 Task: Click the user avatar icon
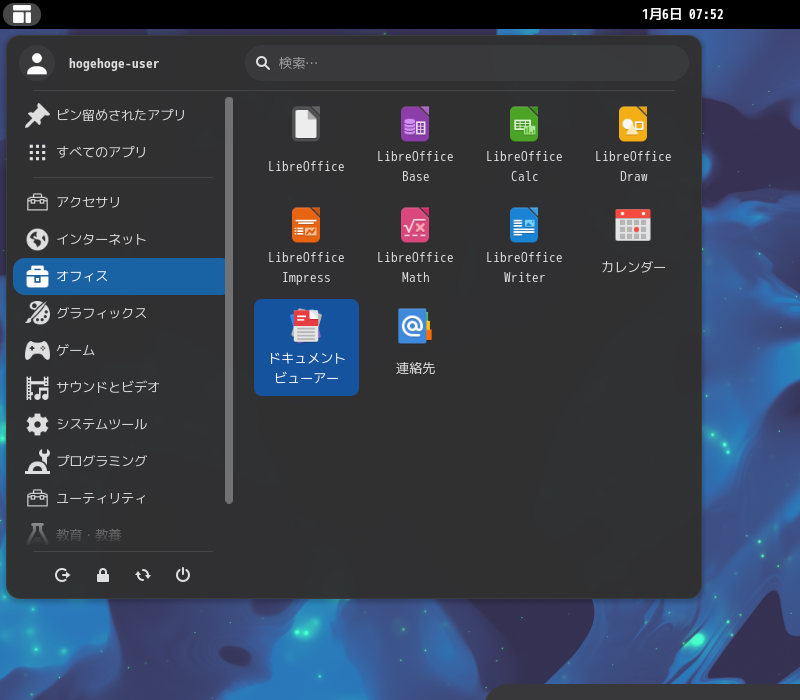(37, 63)
